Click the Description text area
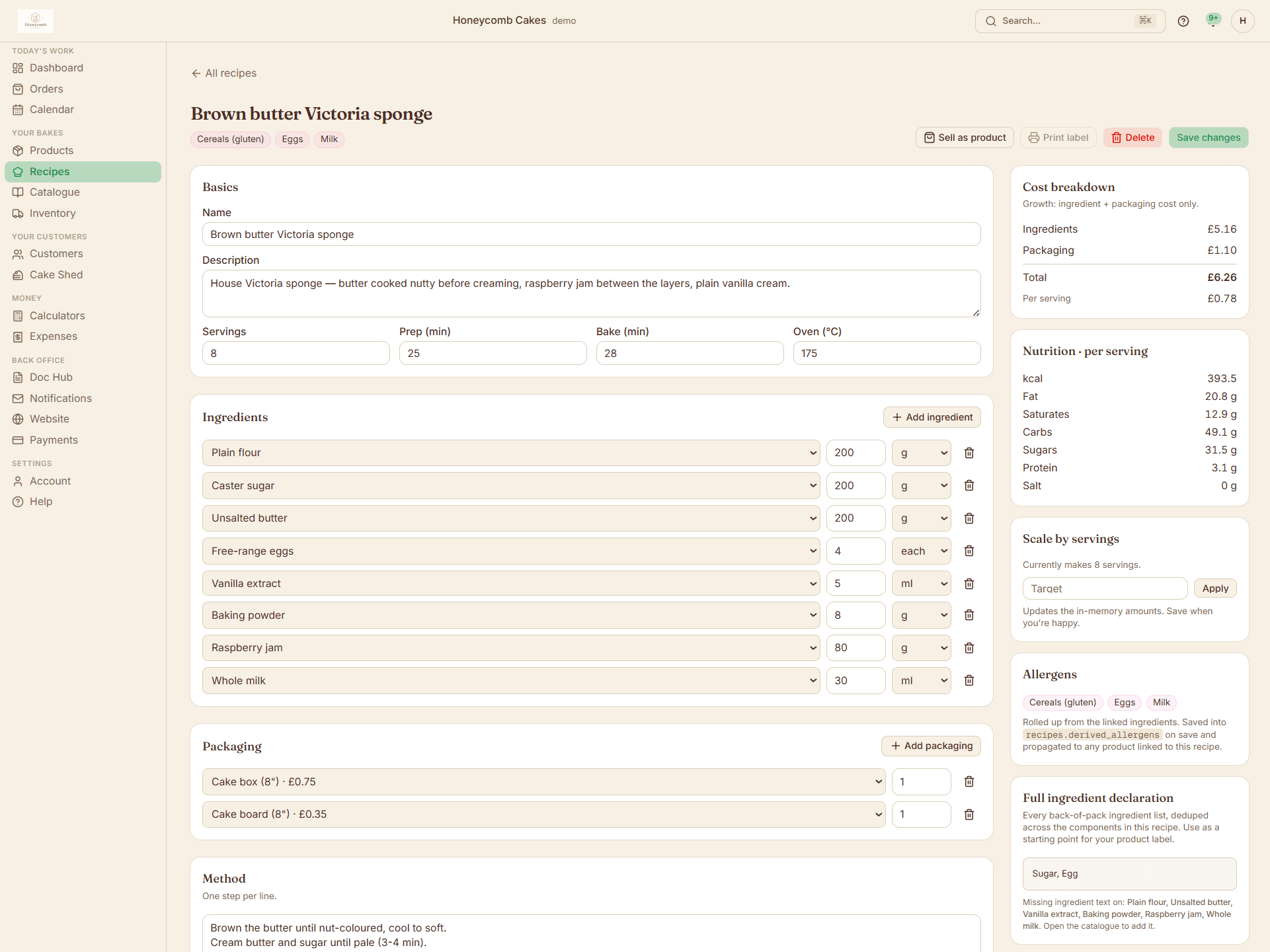Screen dimensions: 1270x952 click(x=592, y=294)
